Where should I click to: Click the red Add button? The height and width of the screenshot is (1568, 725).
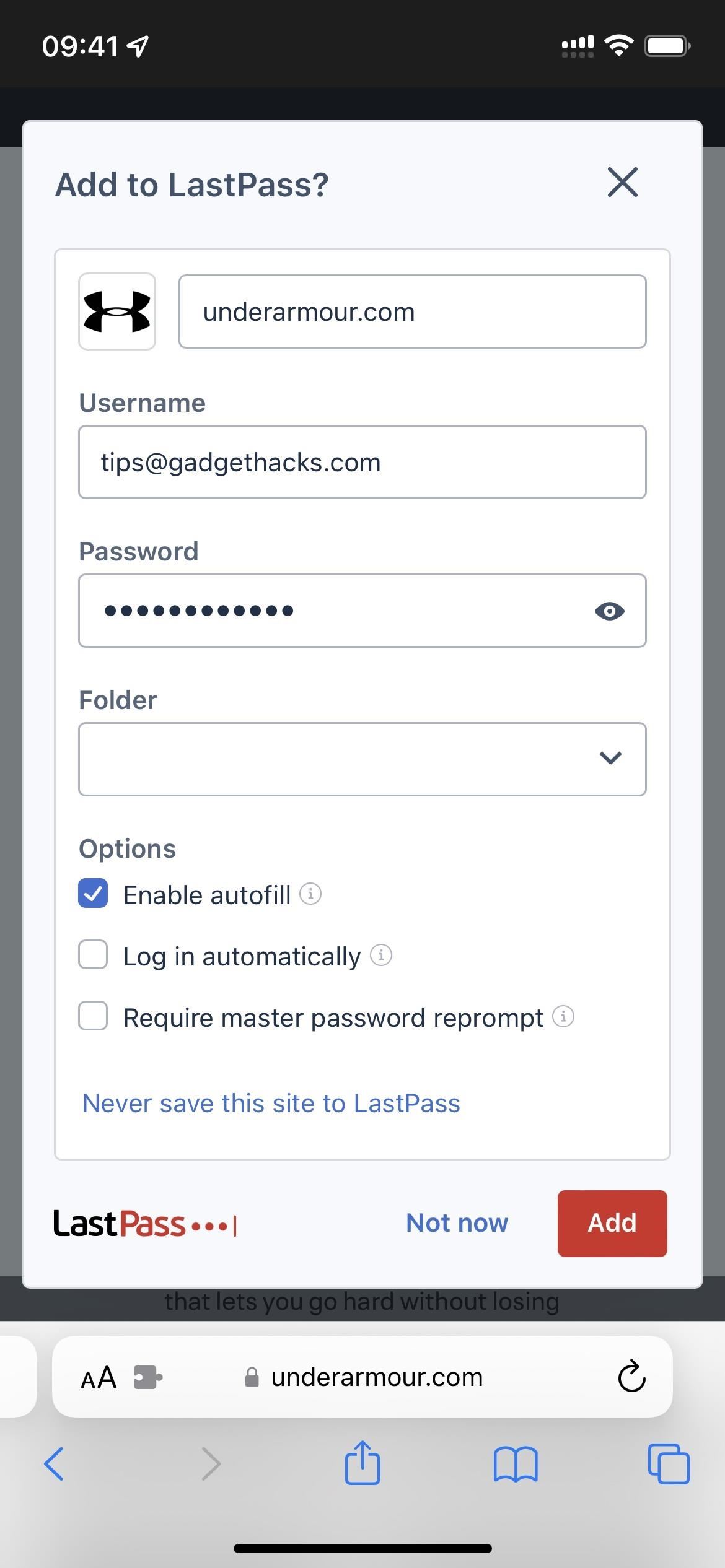tap(612, 1224)
